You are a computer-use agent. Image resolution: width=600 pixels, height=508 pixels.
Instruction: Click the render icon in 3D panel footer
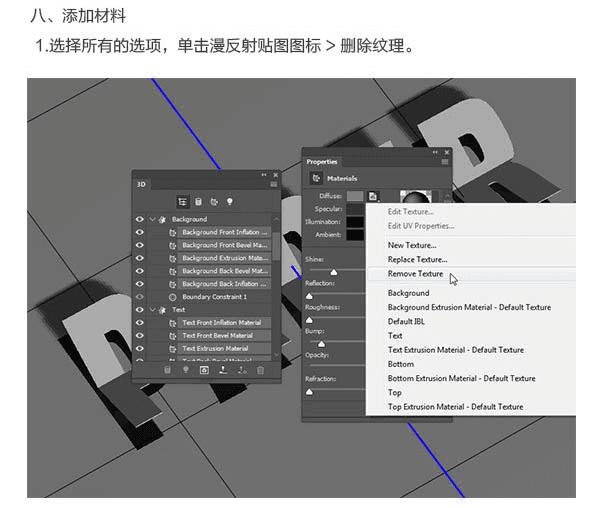point(204,370)
